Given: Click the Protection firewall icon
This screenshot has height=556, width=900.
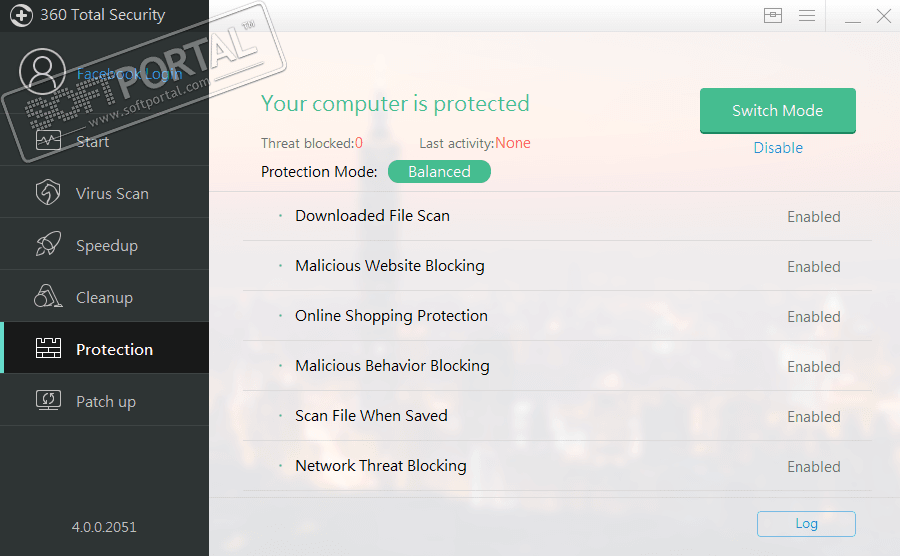Looking at the screenshot, I should tap(48, 349).
